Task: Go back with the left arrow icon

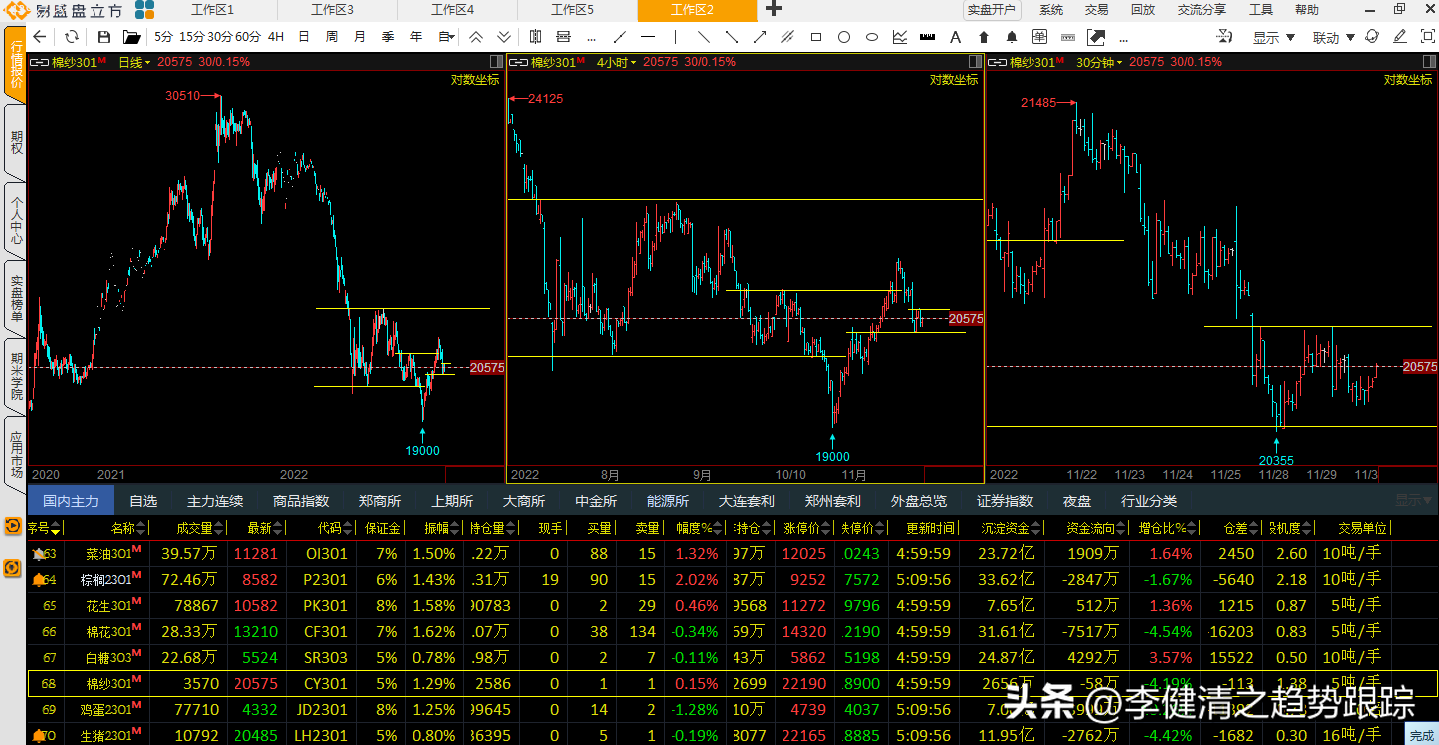Action: [x=40, y=37]
